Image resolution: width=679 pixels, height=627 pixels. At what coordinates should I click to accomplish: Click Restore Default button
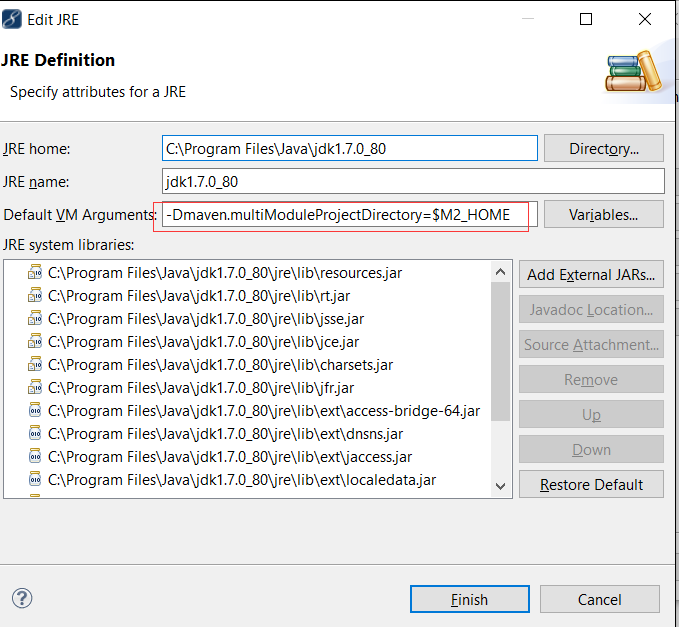click(591, 485)
